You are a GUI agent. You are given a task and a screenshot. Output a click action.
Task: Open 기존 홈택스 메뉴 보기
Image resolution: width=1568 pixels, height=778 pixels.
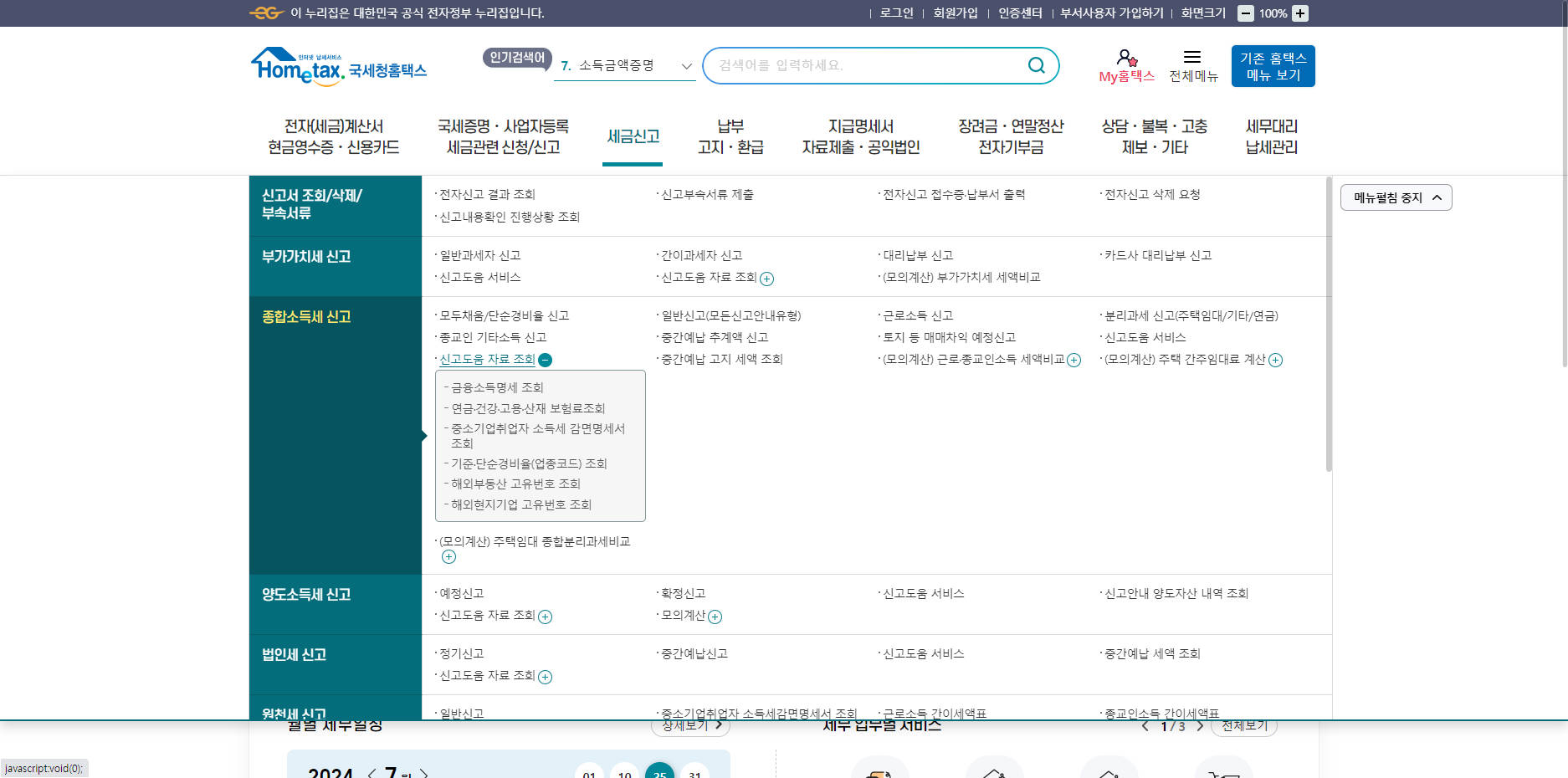coord(1272,66)
